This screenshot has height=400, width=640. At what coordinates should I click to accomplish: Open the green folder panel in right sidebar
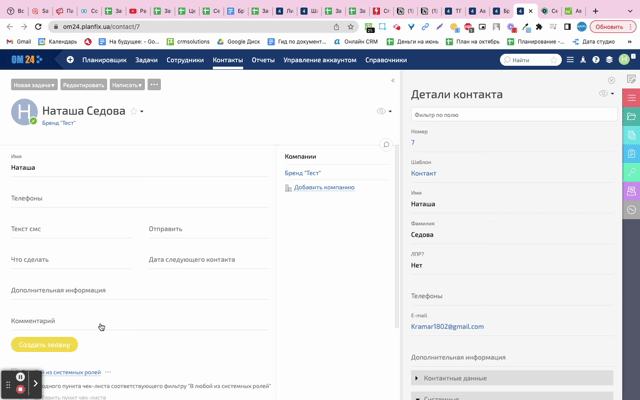[x=631, y=117]
